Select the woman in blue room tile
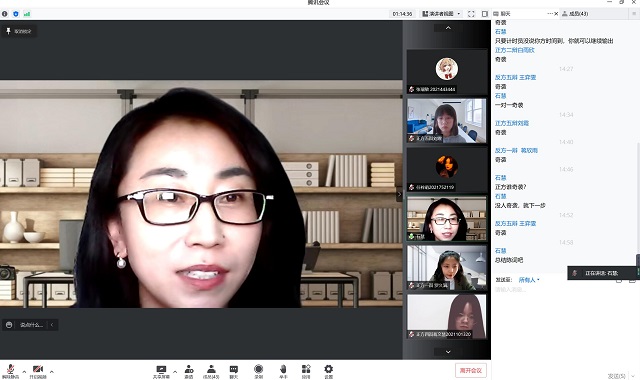 [x=447, y=120]
